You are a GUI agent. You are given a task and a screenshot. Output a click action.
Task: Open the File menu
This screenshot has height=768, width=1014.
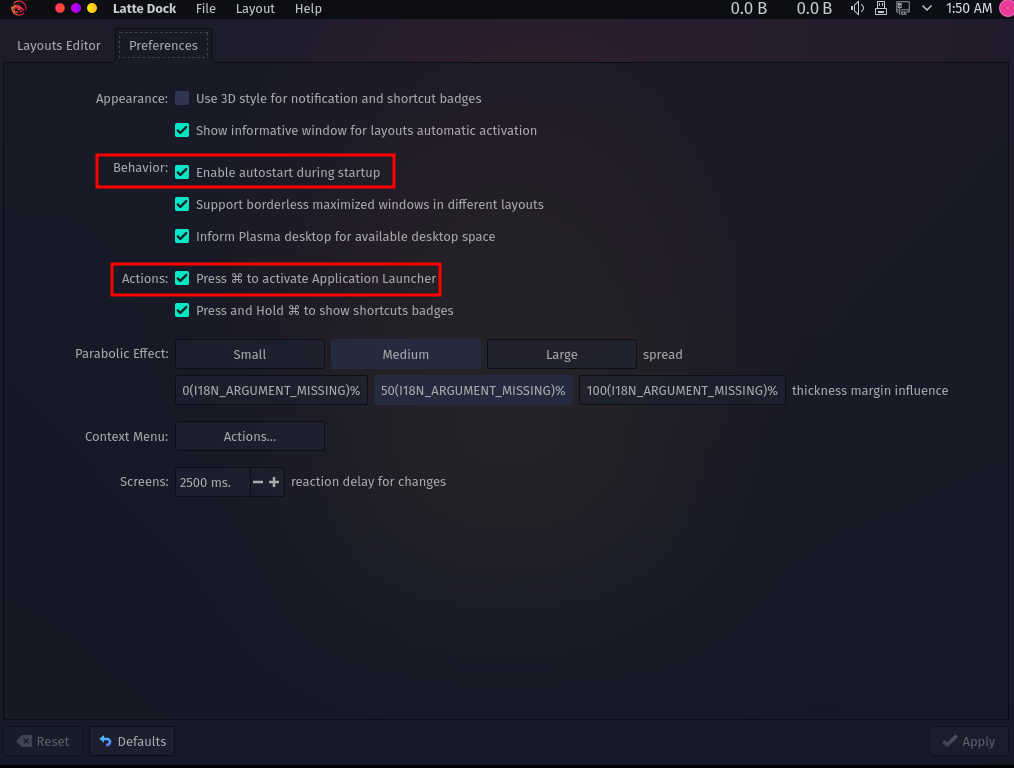click(x=206, y=8)
